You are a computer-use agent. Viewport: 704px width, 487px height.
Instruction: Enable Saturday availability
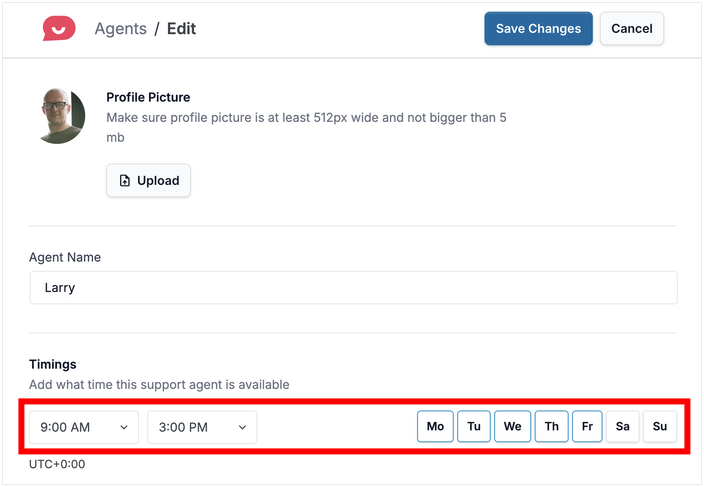coord(622,427)
